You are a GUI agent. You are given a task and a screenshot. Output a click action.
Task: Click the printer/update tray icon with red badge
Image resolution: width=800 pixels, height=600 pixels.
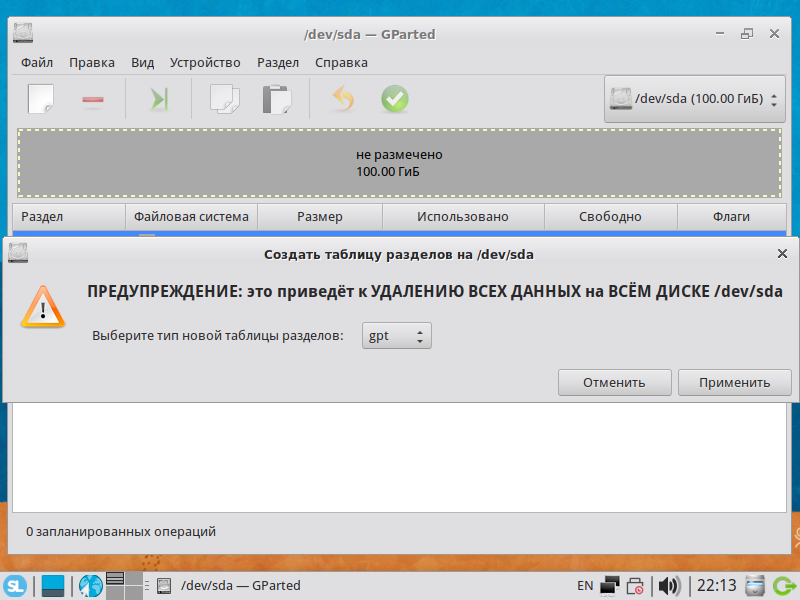(635, 586)
